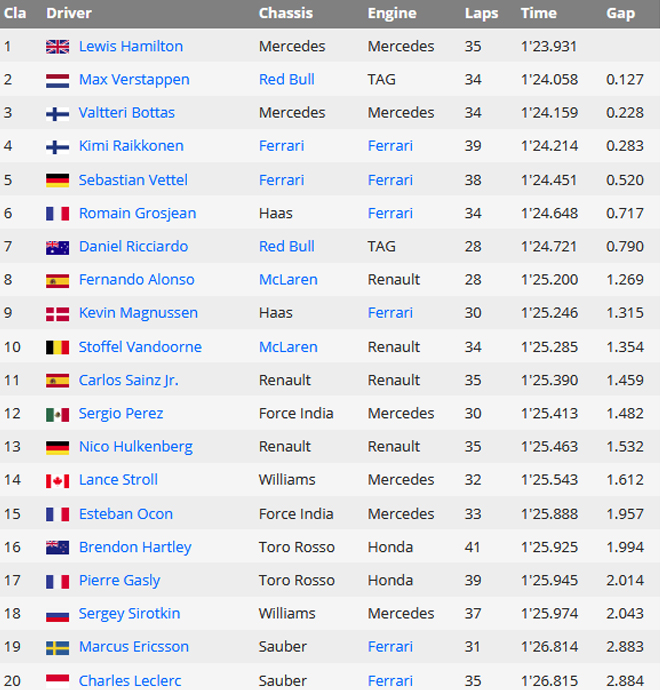This screenshot has height=690, width=660.
Task: Click the Time column header
Action: pos(538,14)
